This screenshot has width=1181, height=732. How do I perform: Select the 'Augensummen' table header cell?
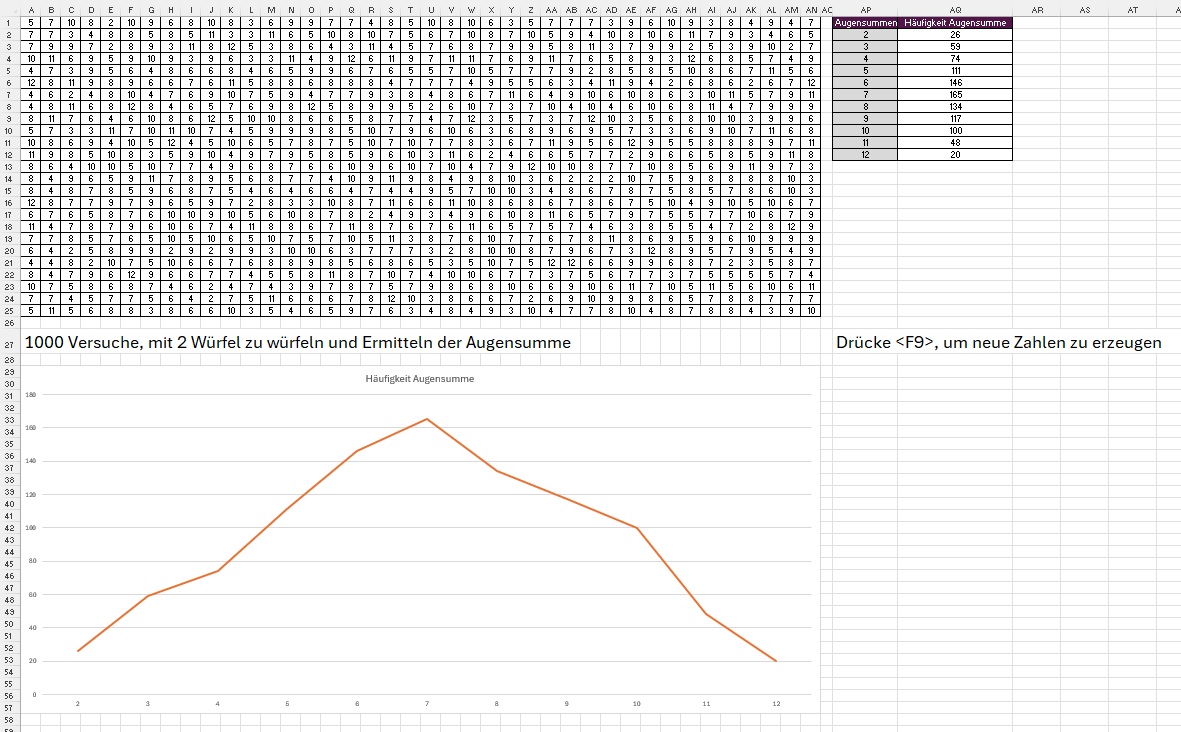(x=866, y=22)
